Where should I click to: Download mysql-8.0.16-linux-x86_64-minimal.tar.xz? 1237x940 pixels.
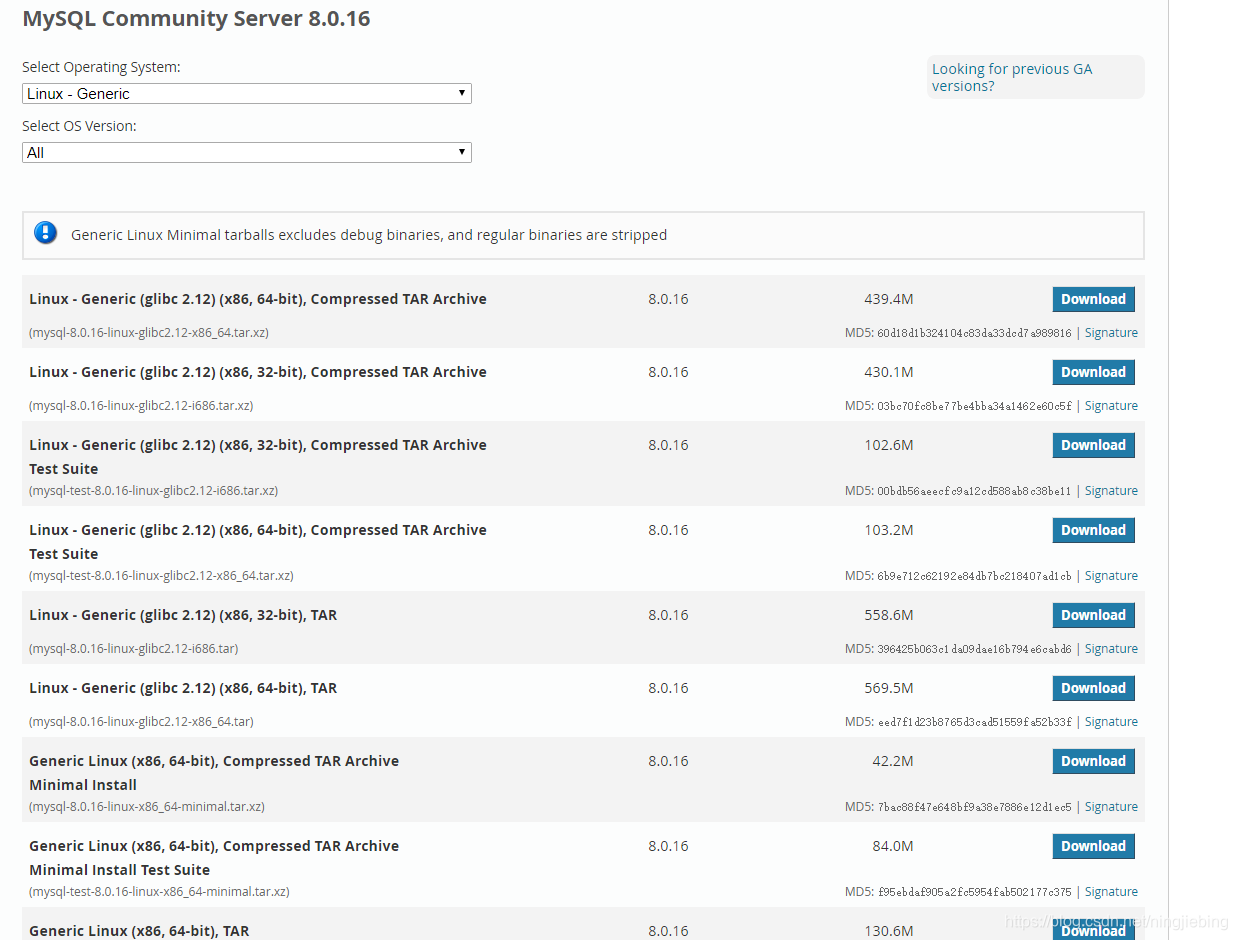coord(1093,761)
